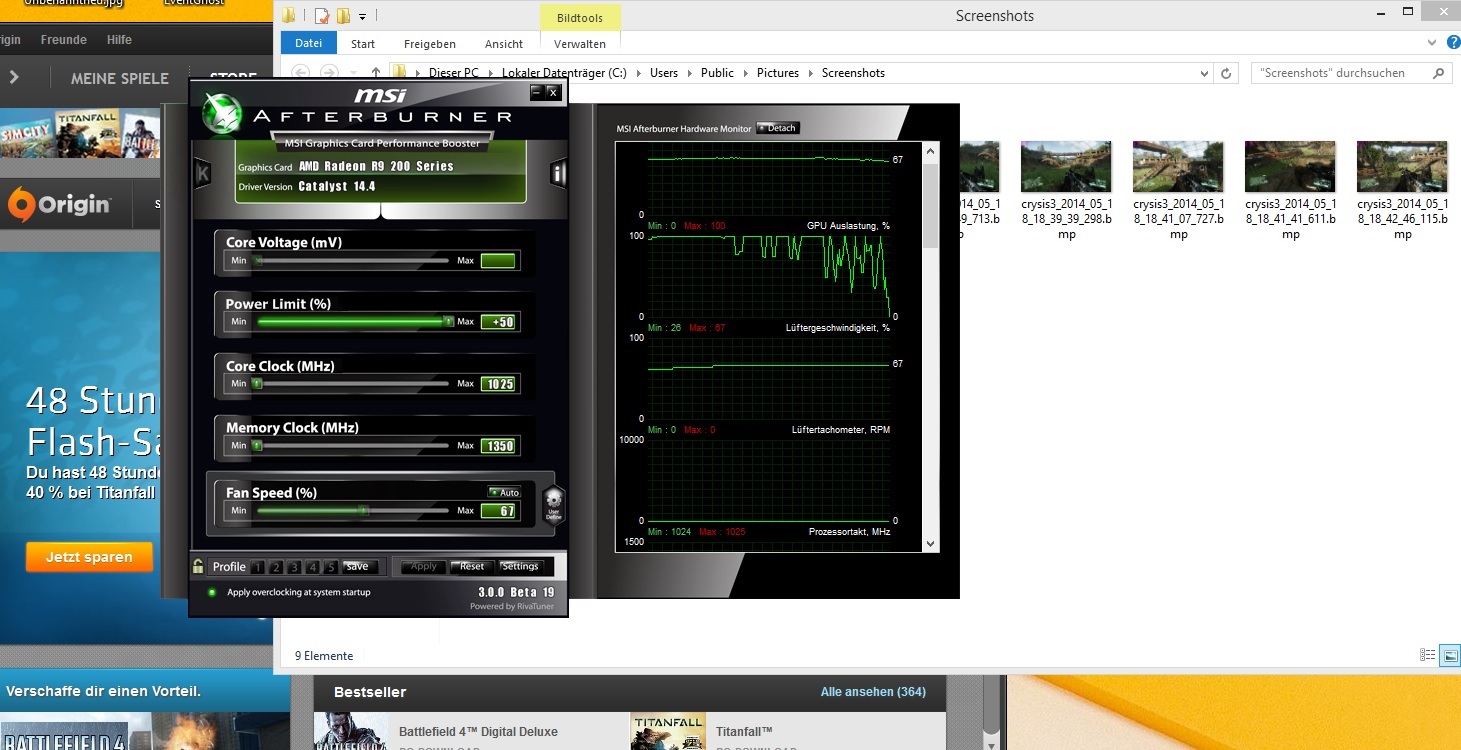Switch to Origin MEINE SPIELE tab

click(x=120, y=78)
